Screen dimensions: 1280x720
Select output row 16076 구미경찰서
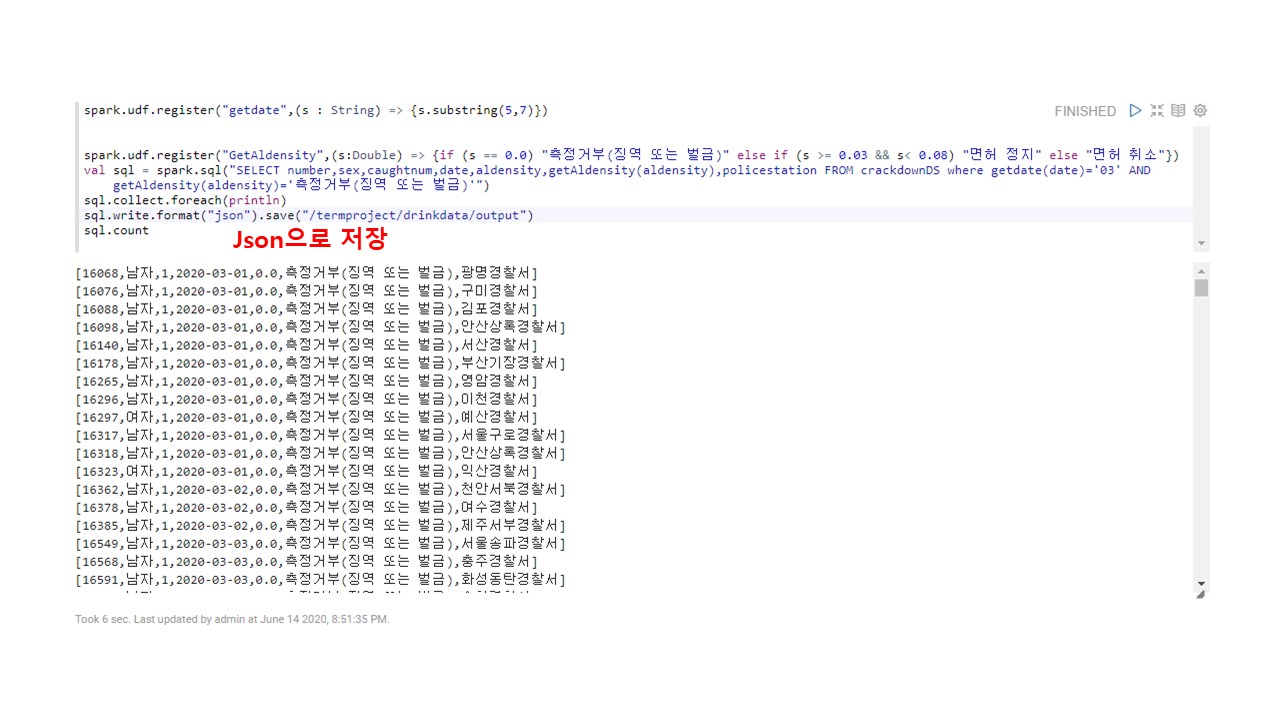(x=306, y=291)
